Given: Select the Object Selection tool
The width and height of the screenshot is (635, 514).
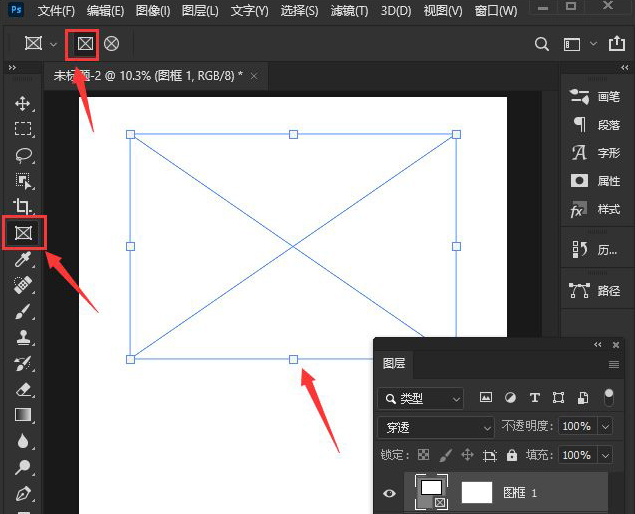Looking at the screenshot, I should click(23, 181).
